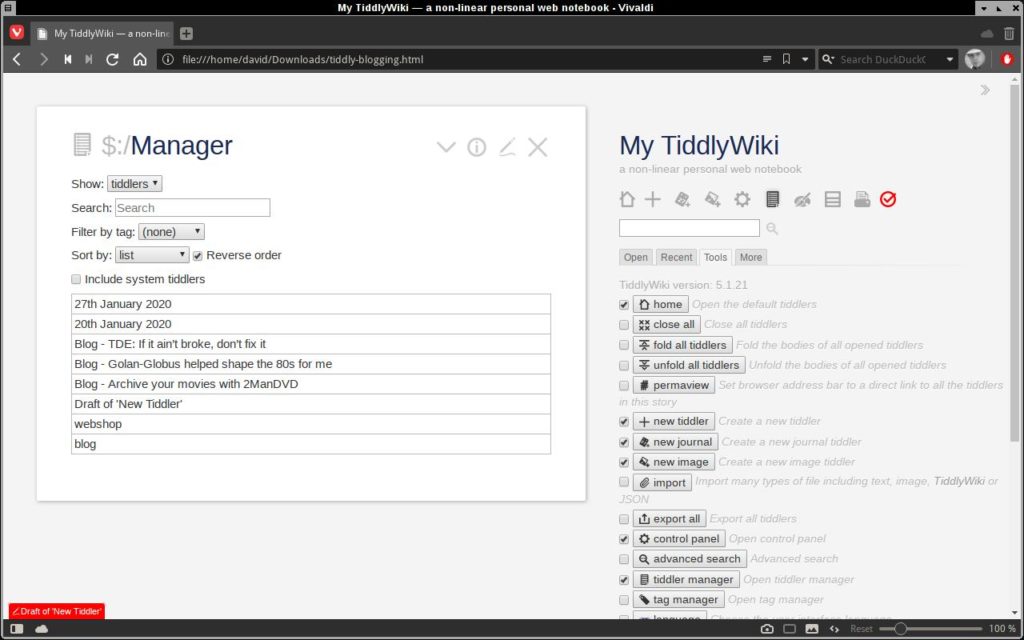
Task: Open control panel via the sidebar gear icon
Action: (742, 199)
